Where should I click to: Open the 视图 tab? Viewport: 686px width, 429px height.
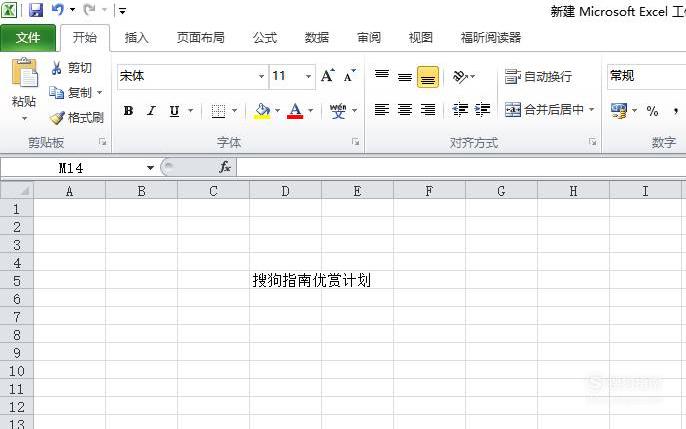point(420,38)
